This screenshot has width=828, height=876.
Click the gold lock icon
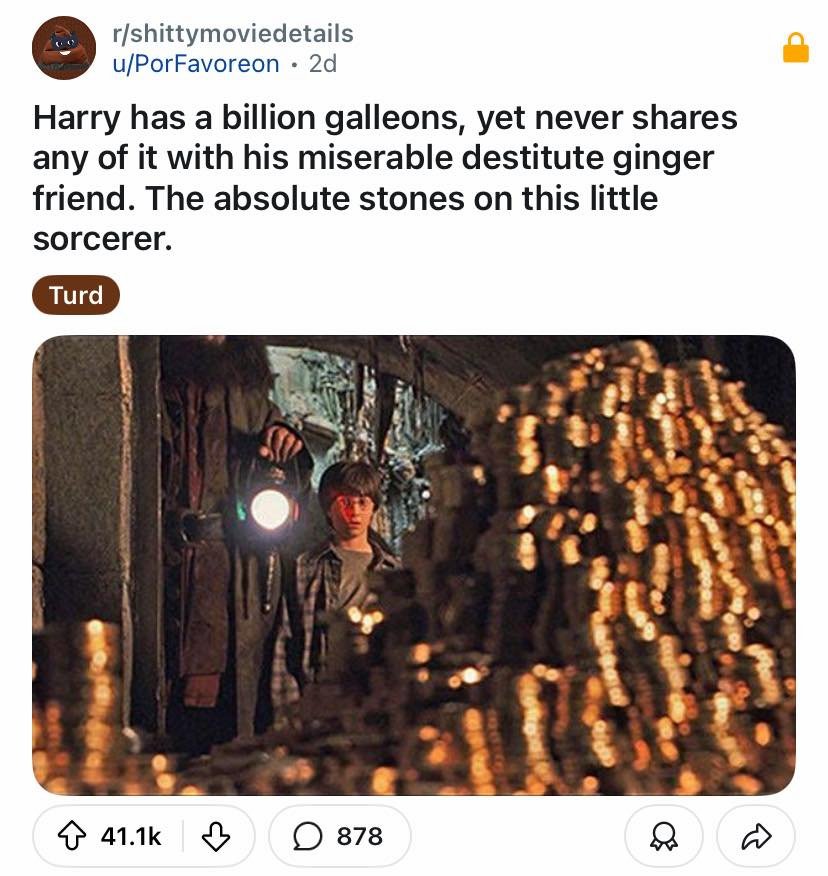pos(795,47)
